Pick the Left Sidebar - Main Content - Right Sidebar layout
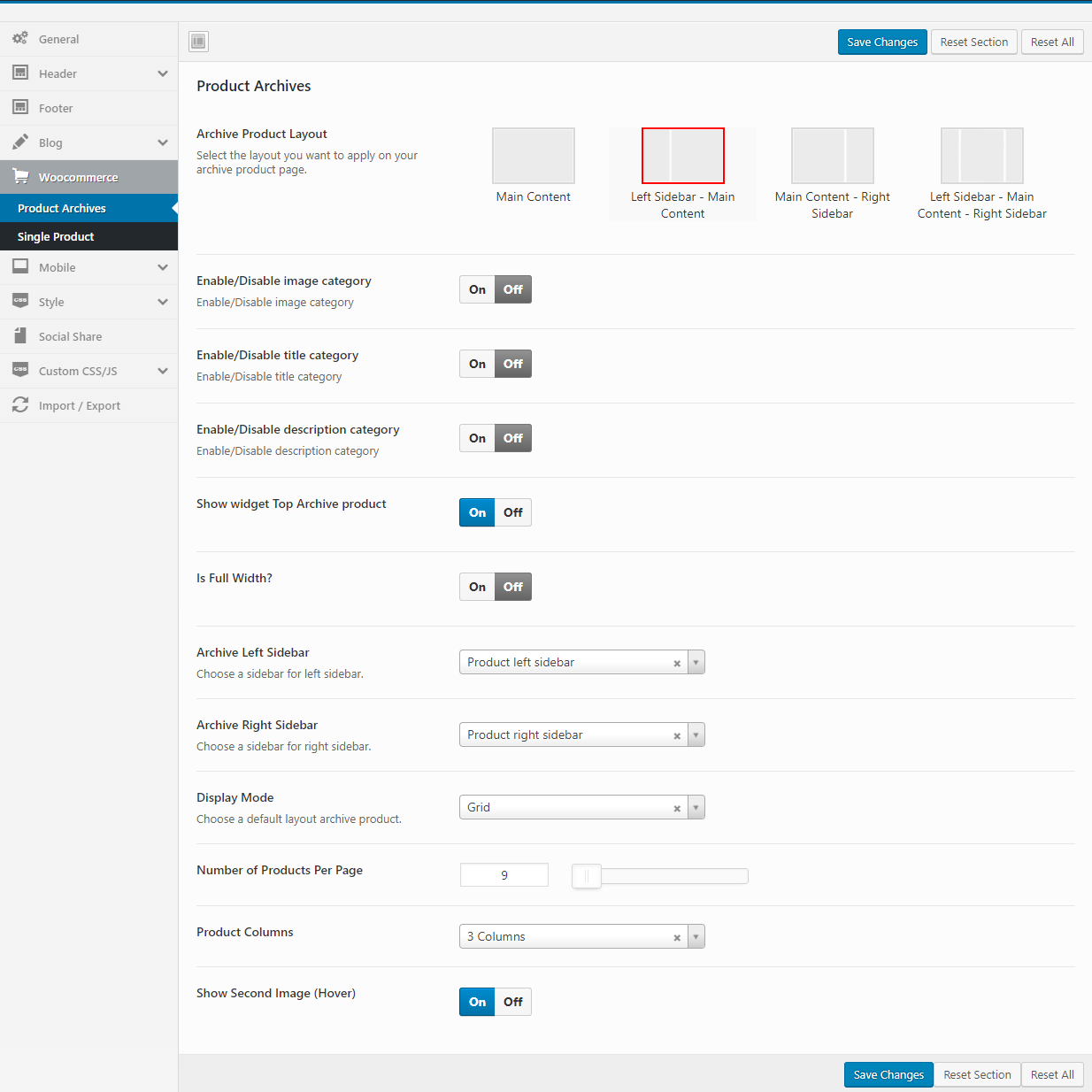The image size is (1092, 1092). (x=981, y=156)
